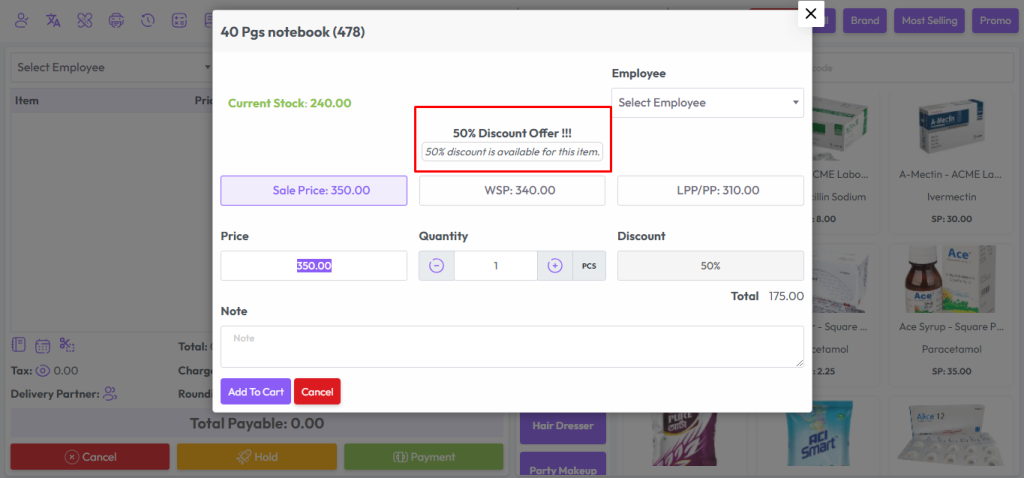The image size is (1024, 478).
Task: Click the notebook icon below the cart table
Action: (x=19, y=345)
